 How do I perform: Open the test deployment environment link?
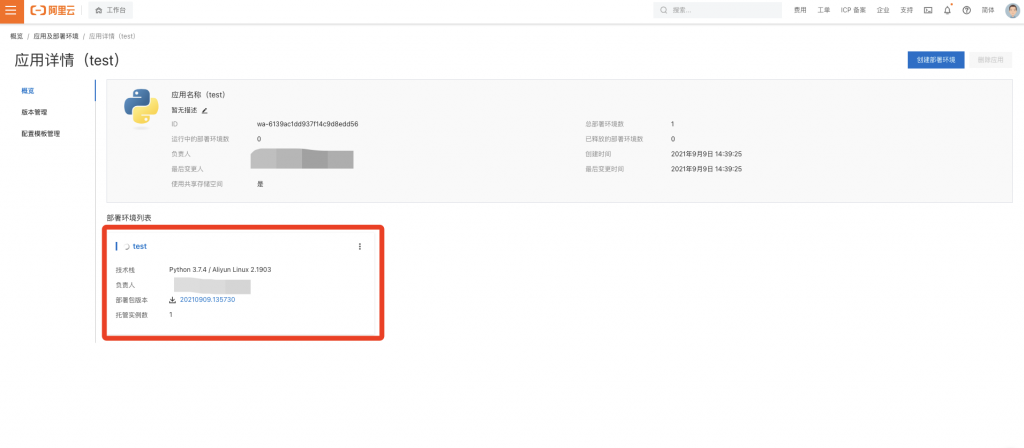pos(140,246)
